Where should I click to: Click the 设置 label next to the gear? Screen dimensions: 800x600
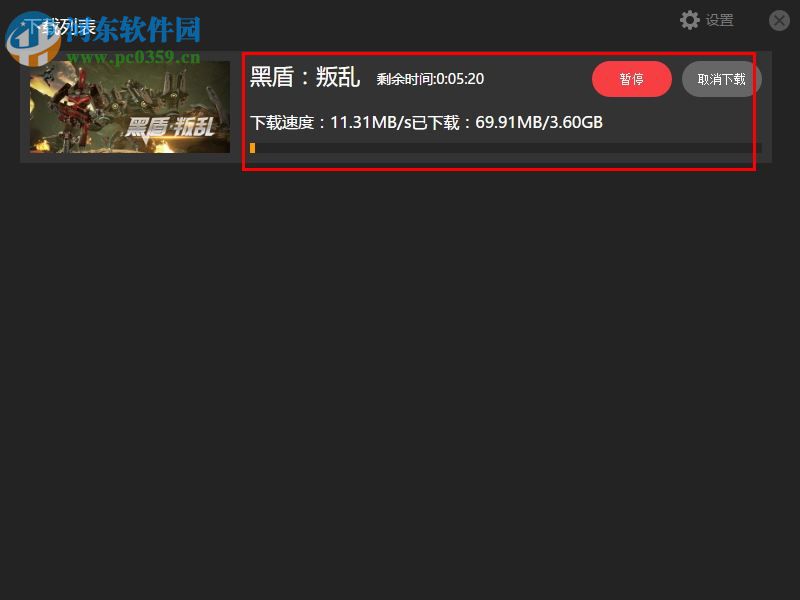719,20
